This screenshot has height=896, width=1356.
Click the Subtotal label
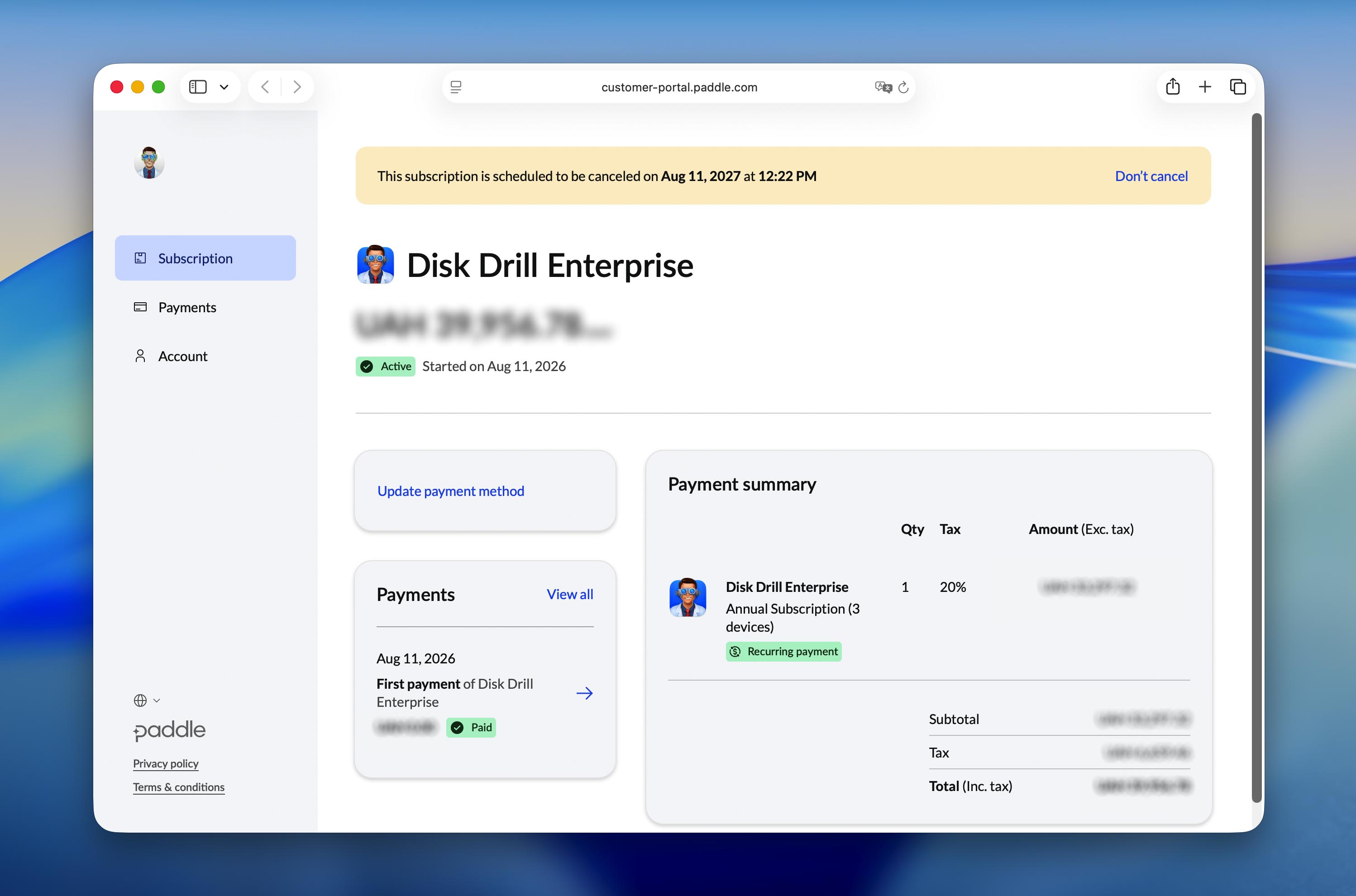pyautogui.click(x=954, y=720)
